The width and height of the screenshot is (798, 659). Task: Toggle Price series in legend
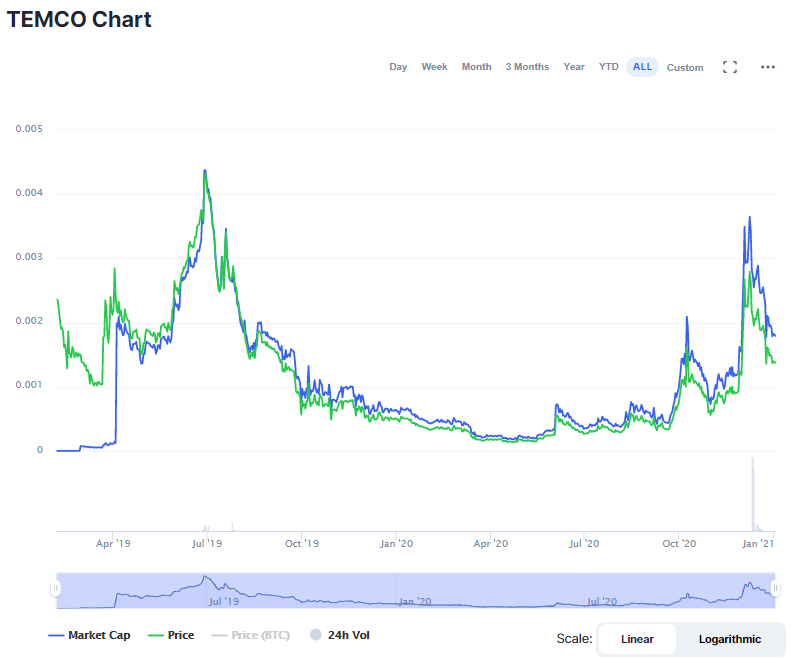tap(171, 635)
